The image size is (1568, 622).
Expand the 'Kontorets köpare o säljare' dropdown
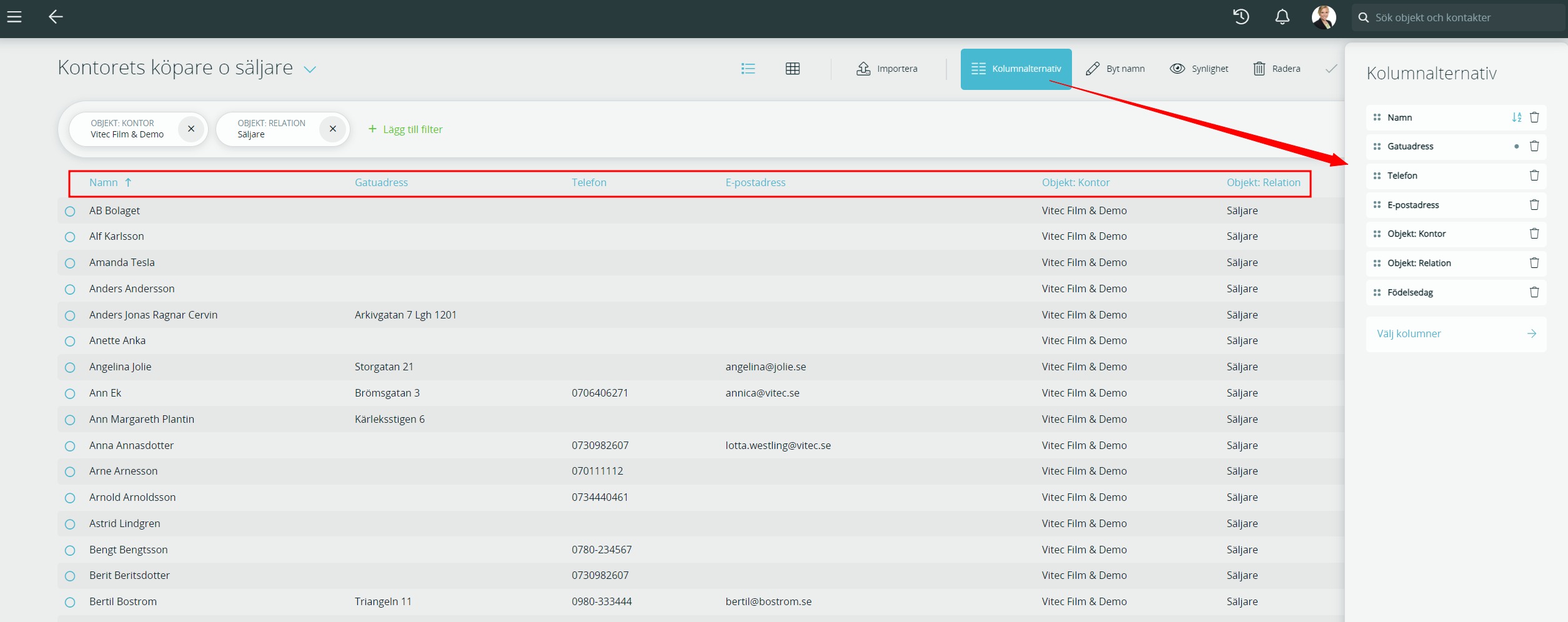click(x=310, y=69)
